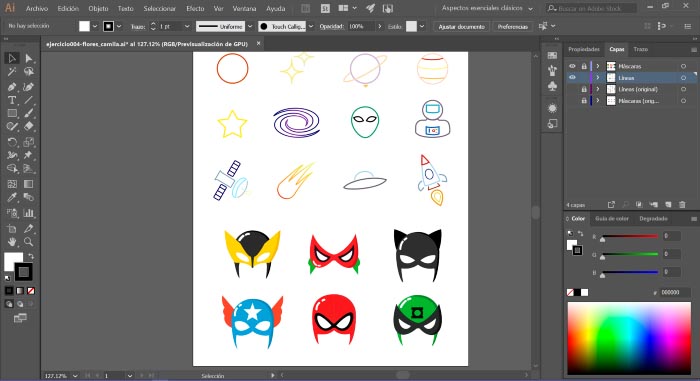Image resolution: width=700 pixels, height=381 pixels.
Task: Pick the Eyedropper tool
Action: (x=12, y=197)
